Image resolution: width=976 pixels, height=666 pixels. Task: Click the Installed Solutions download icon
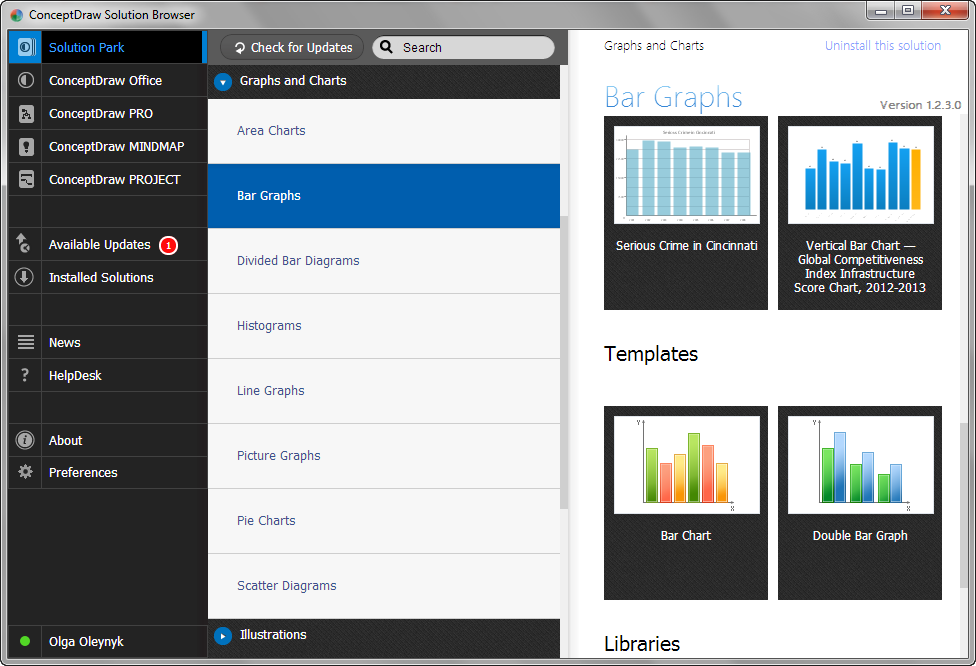24,277
